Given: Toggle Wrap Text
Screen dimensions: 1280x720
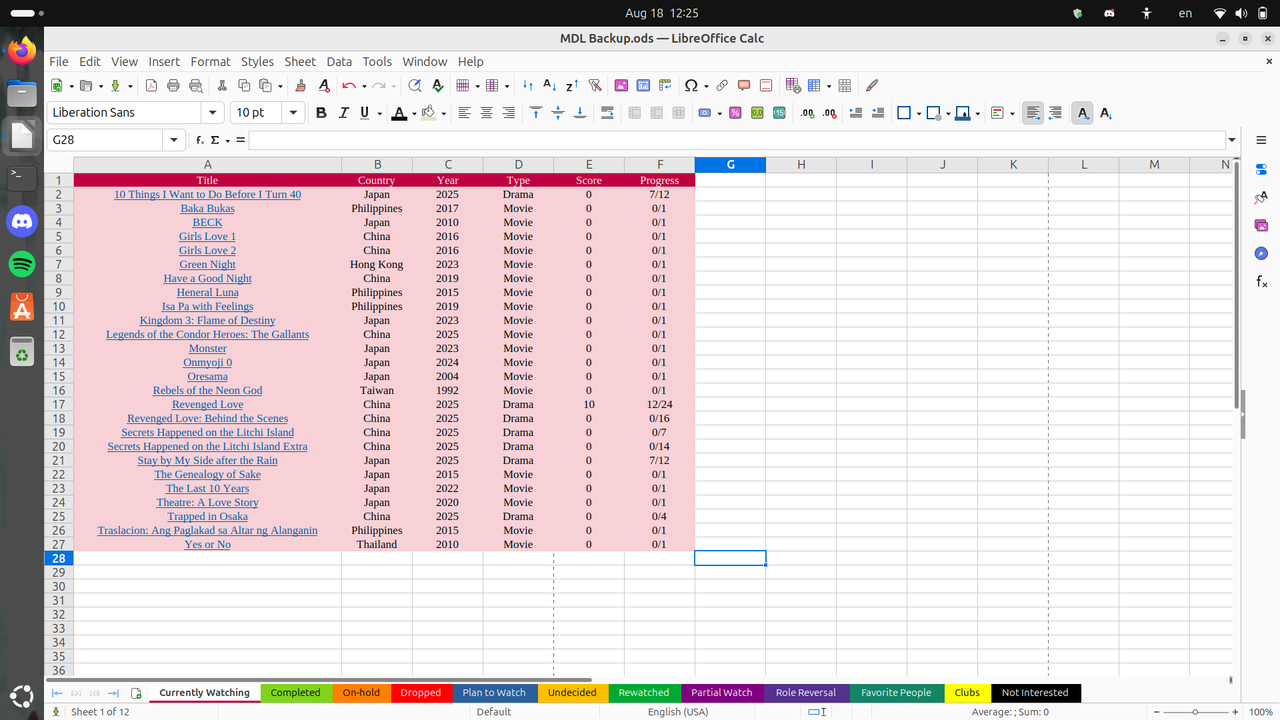Looking at the screenshot, I should click(x=608, y=113).
